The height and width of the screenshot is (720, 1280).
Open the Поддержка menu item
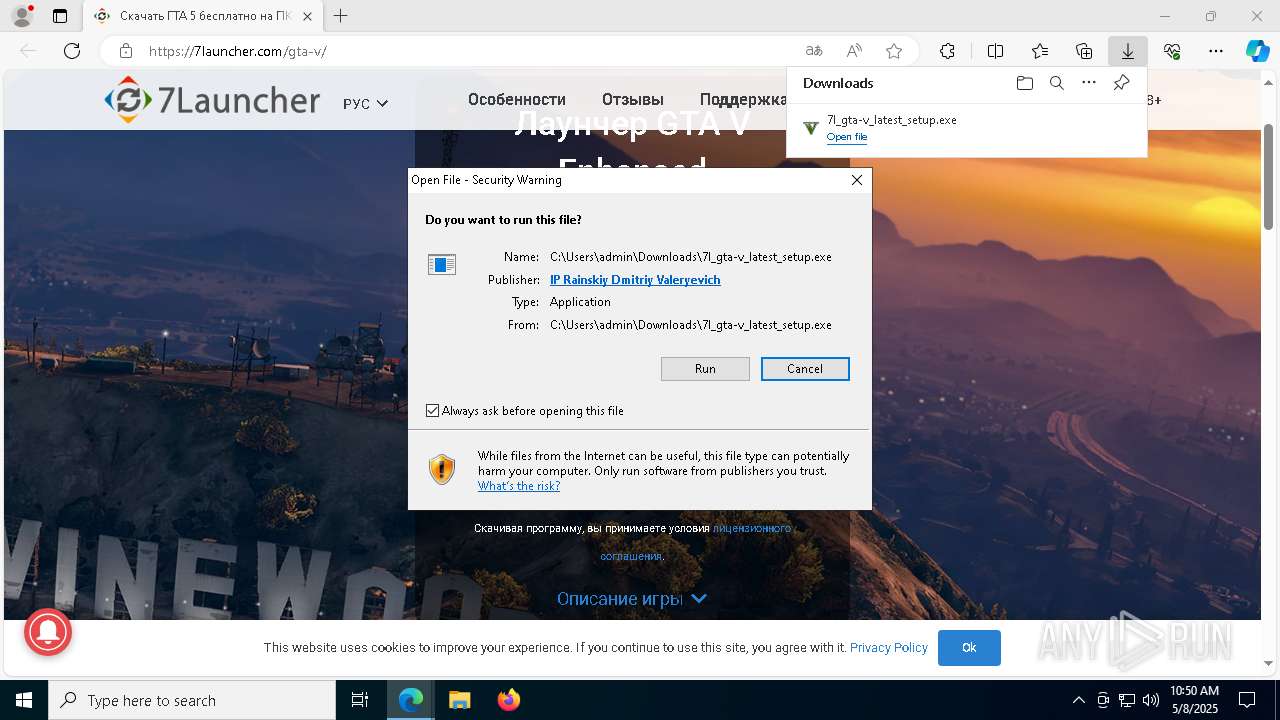tap(743, 99)
